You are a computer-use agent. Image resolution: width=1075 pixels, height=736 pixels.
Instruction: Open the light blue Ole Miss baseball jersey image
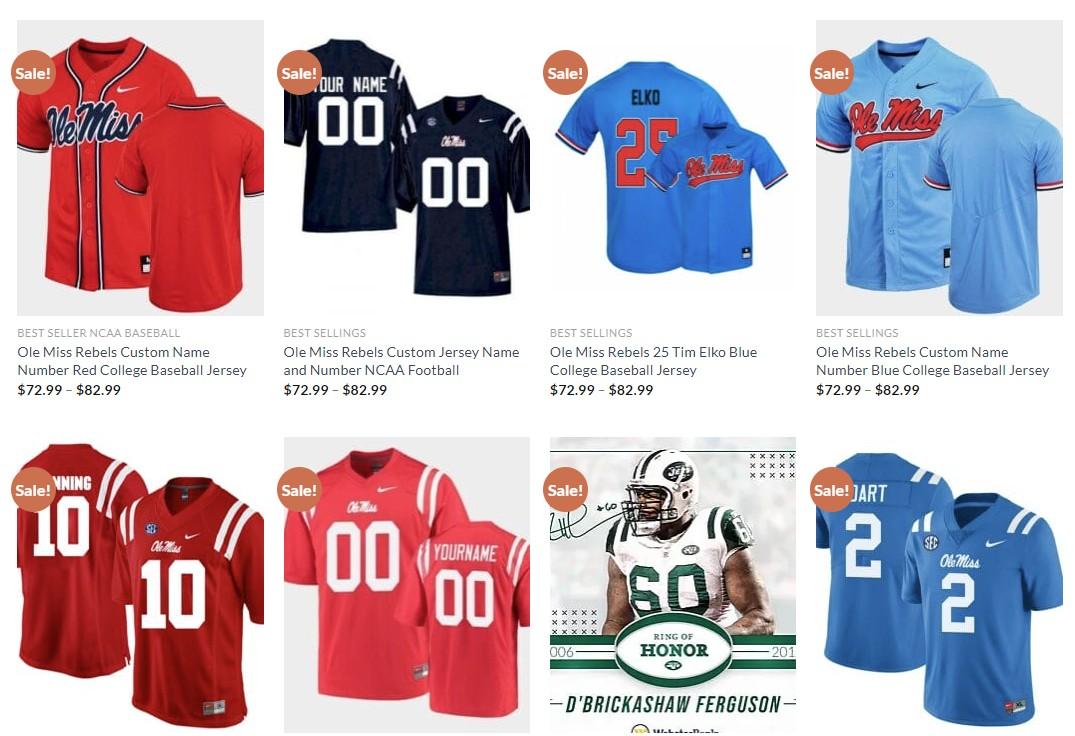point(939,168)
